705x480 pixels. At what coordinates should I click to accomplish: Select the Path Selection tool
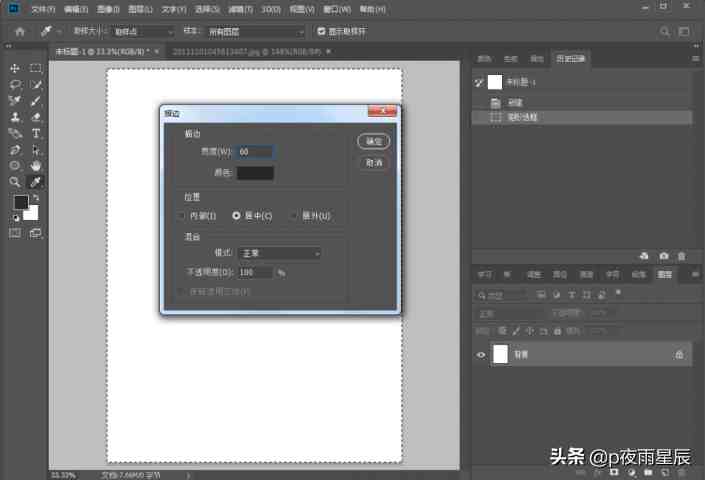click(x=36, y=149)
